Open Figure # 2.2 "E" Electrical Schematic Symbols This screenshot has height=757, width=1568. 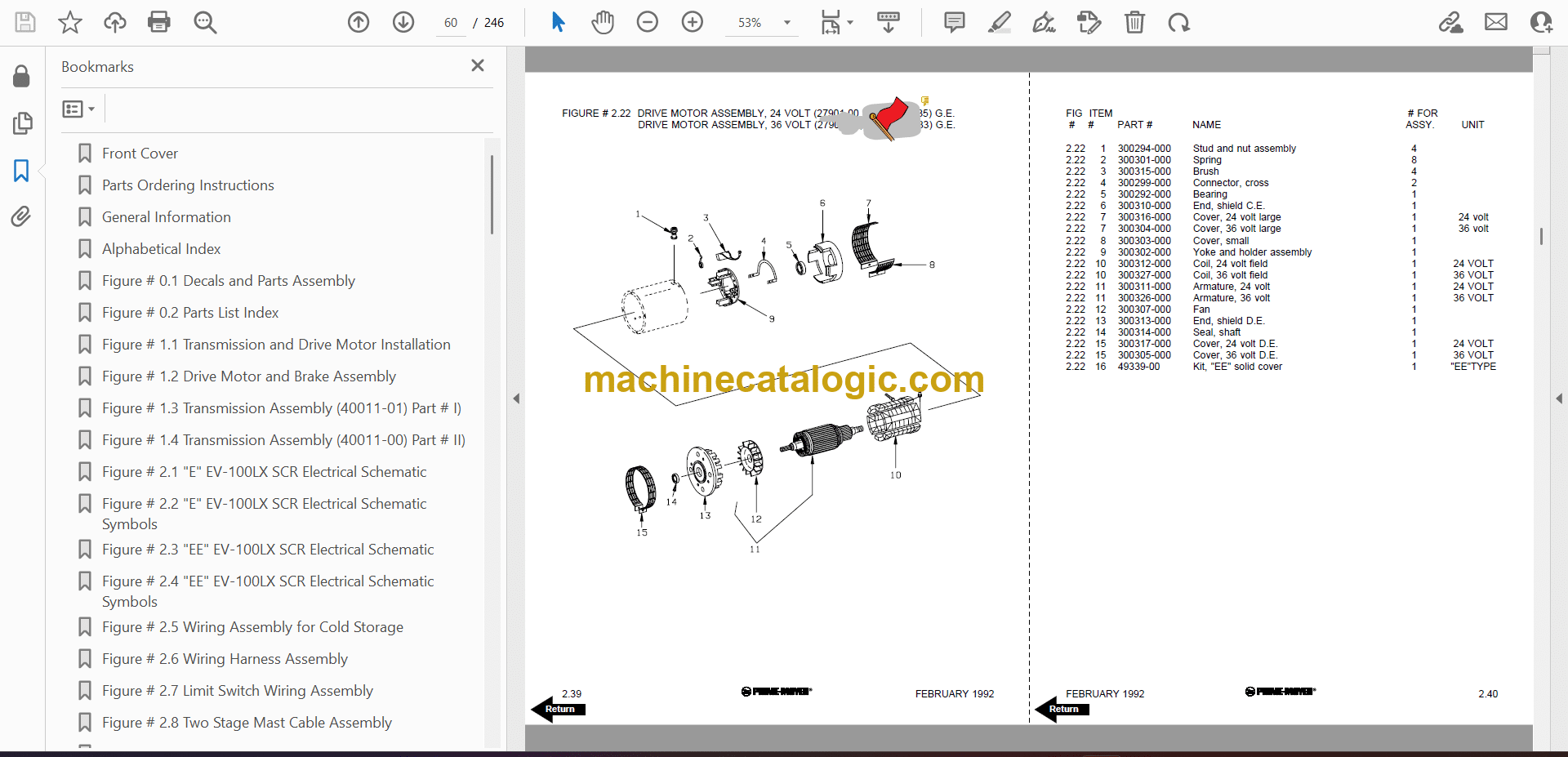pos(265,514)
